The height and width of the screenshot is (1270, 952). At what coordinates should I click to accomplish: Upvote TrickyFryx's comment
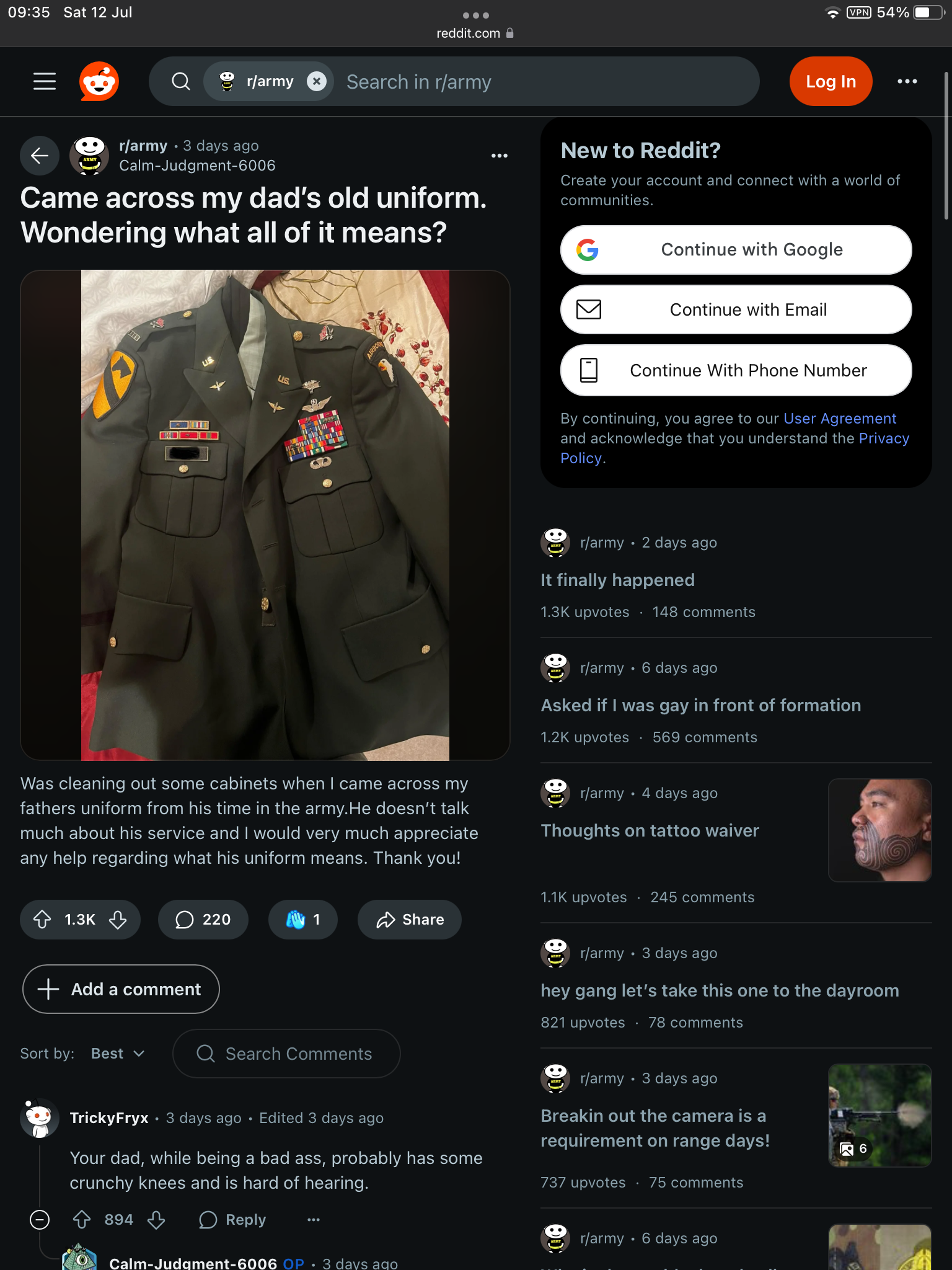[82, 1220]
